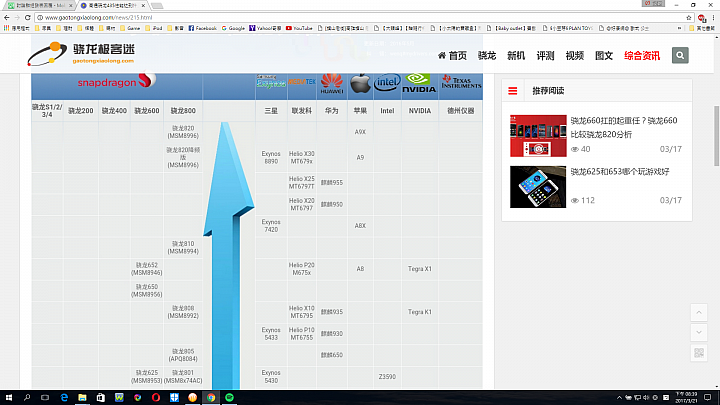Open the Spotify taskbar icon
Screen dimensions: 720x405
pos(229,398)
